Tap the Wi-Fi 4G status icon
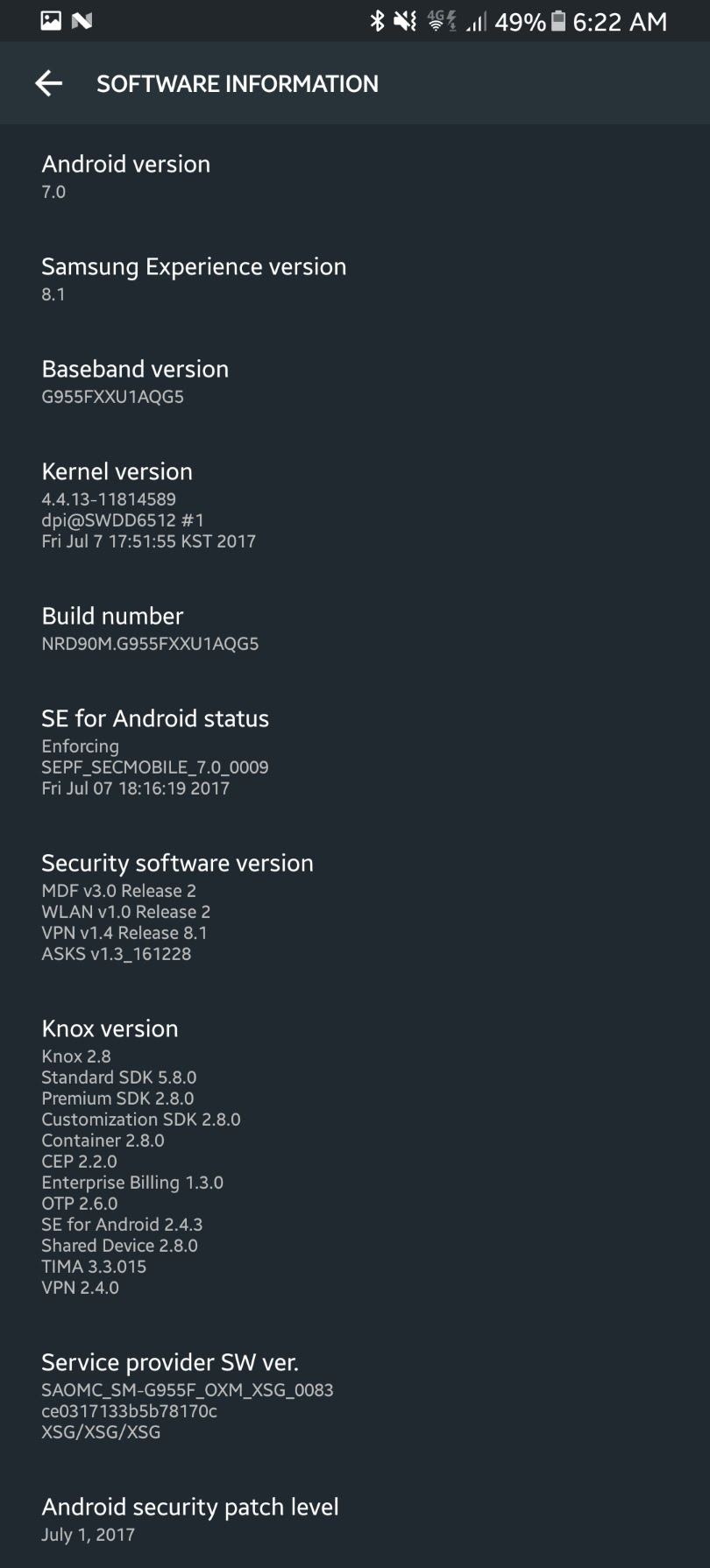 [x=441, y=21]
